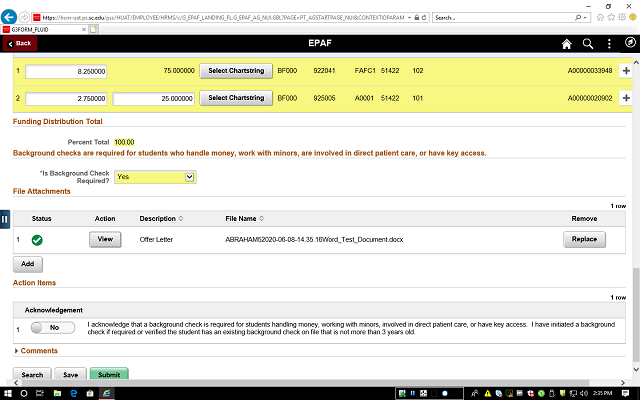Open Microsoft Store from the taskbar
The width and height of the screenshot is (640, 400).
click(x=90, y=393)
